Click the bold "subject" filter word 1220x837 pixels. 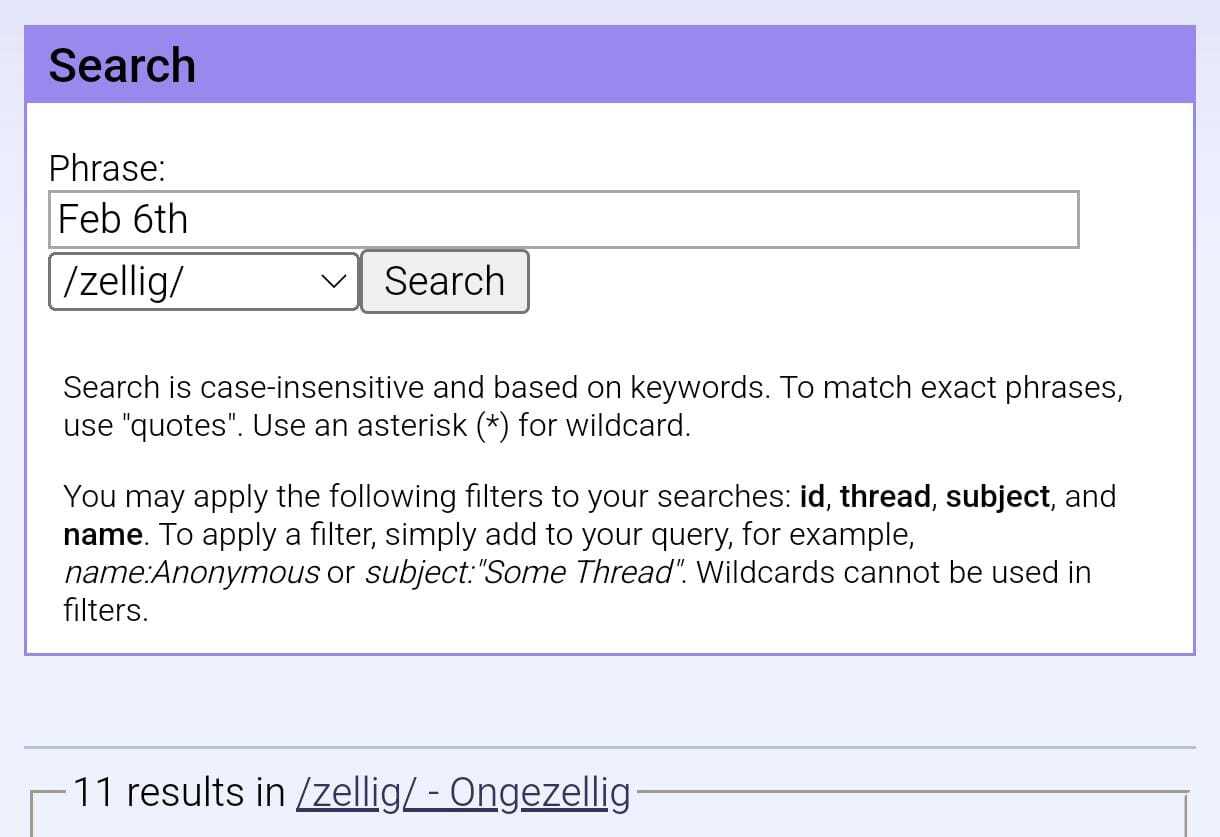coord(997,496)
